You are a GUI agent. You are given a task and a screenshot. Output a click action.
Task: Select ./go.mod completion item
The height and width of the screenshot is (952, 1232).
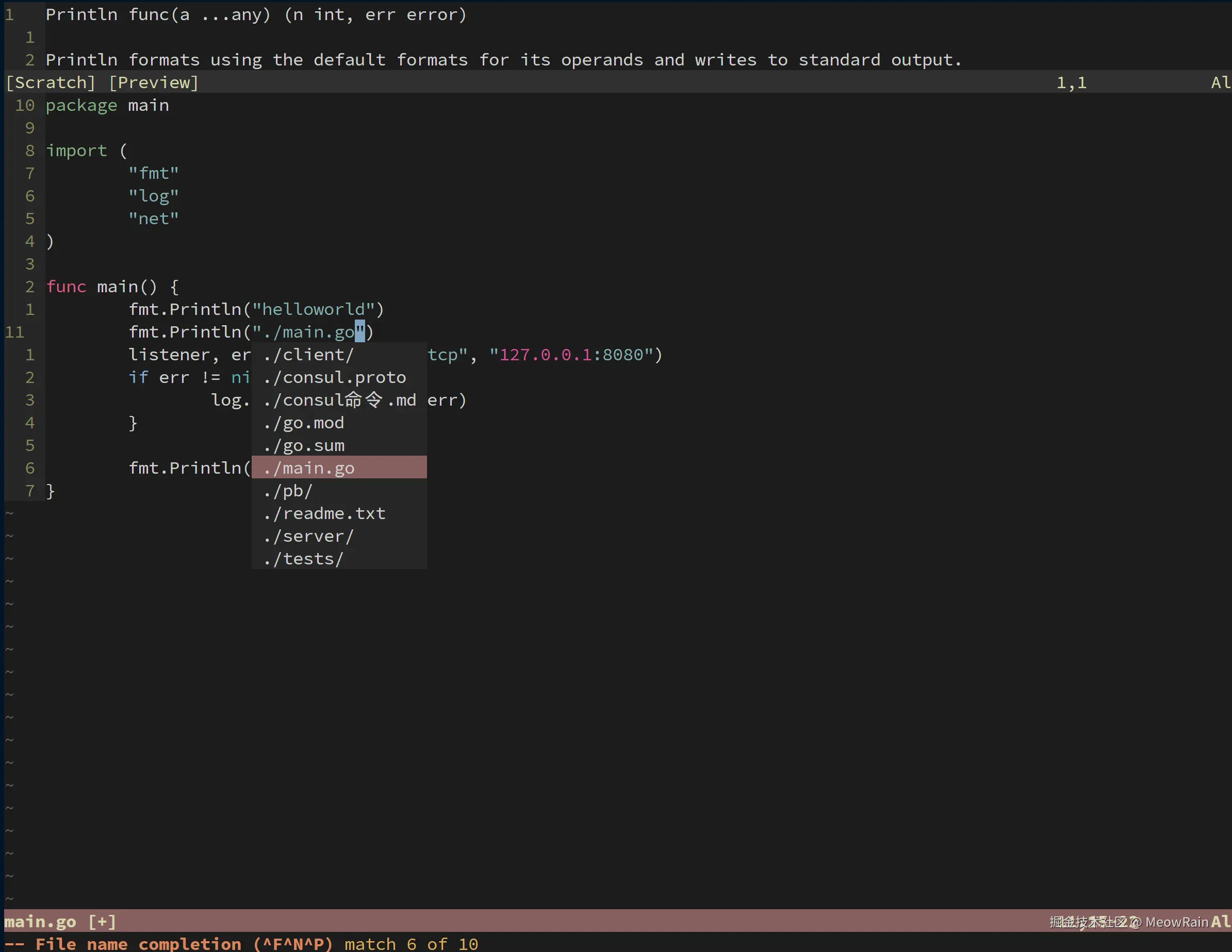tap(304, 423)
